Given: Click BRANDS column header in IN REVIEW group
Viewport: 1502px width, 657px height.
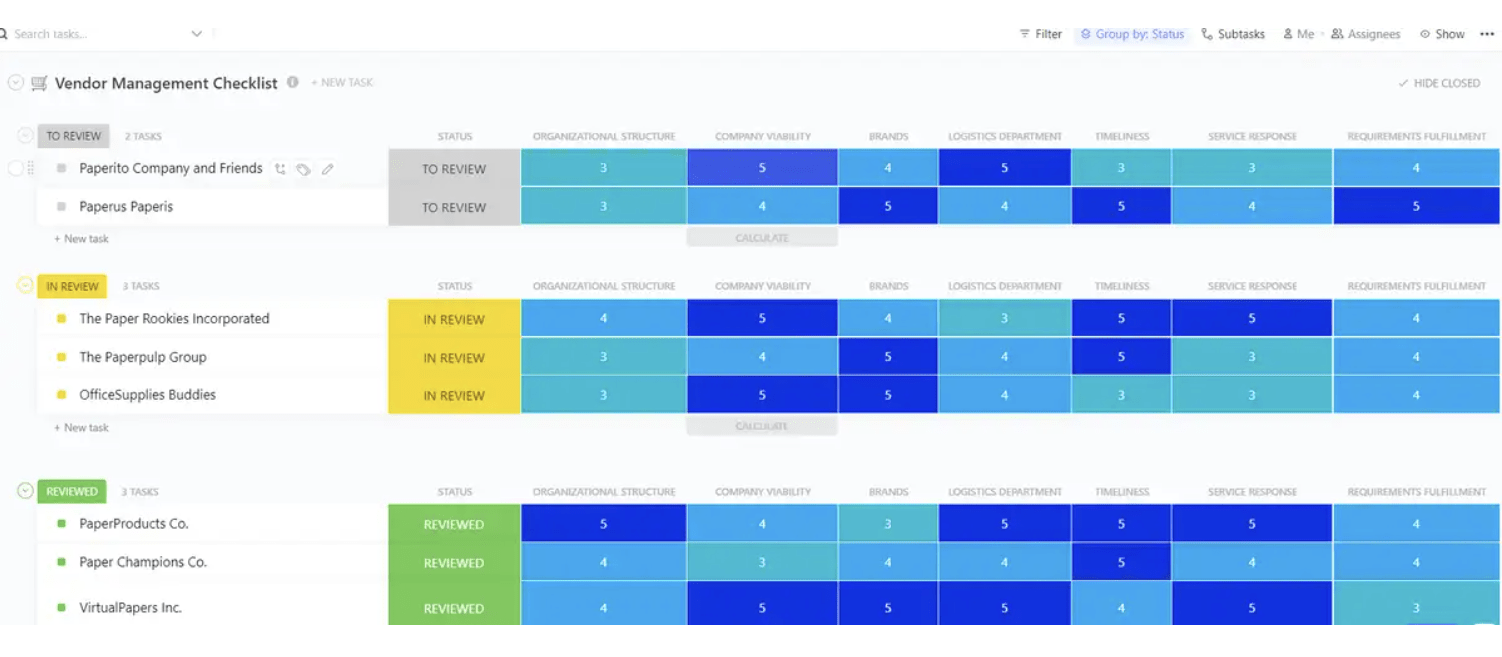Looking at the screenshot, I should [888, 286].
